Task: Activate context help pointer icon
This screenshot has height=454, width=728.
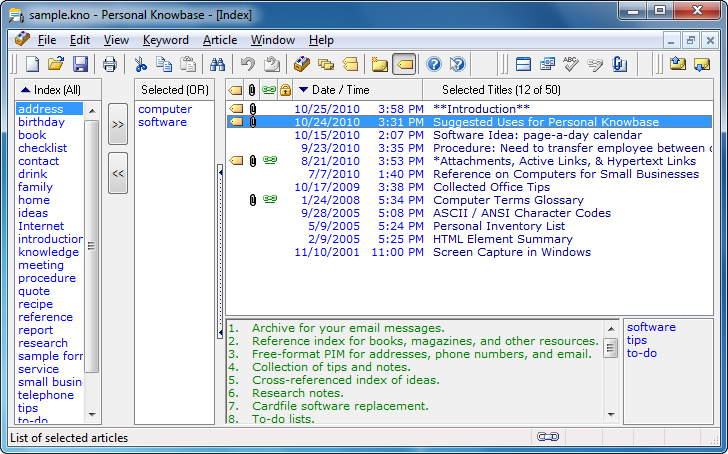Action: tap(458, 64)
